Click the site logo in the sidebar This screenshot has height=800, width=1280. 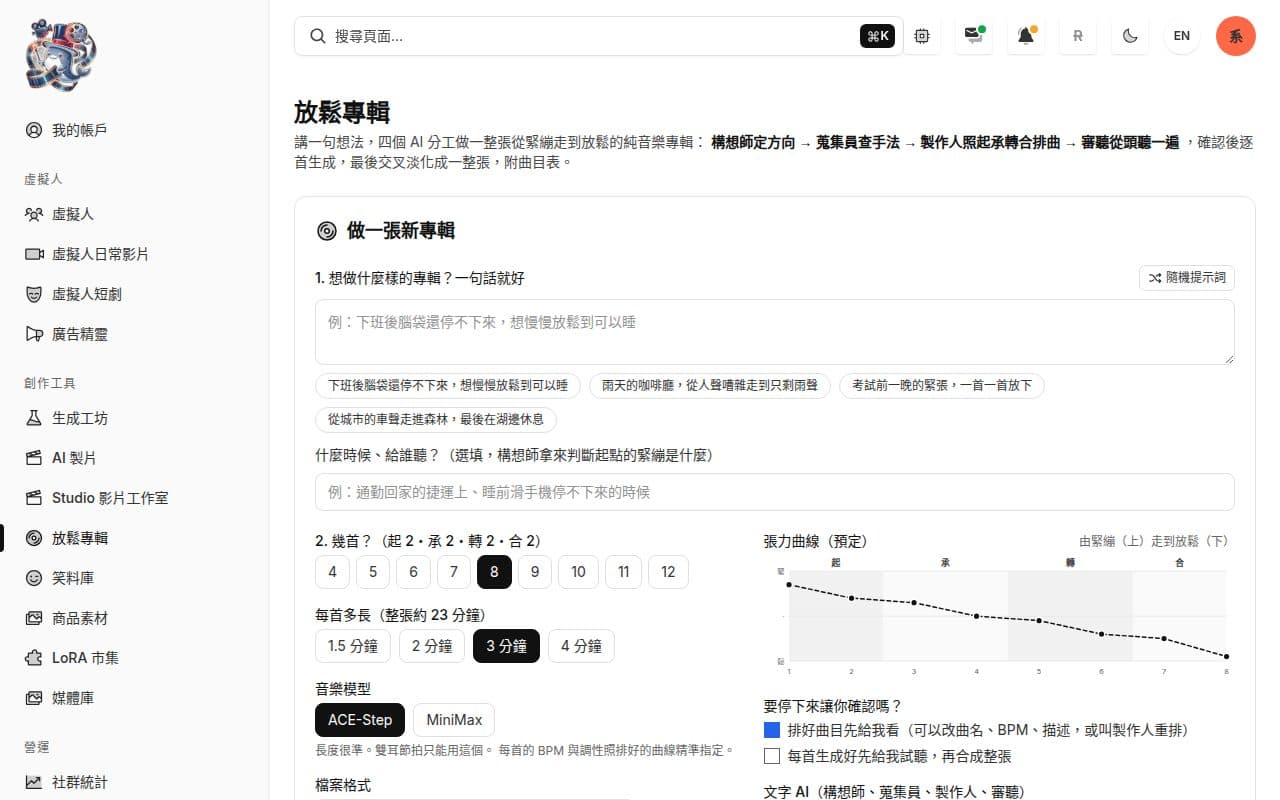61,54
